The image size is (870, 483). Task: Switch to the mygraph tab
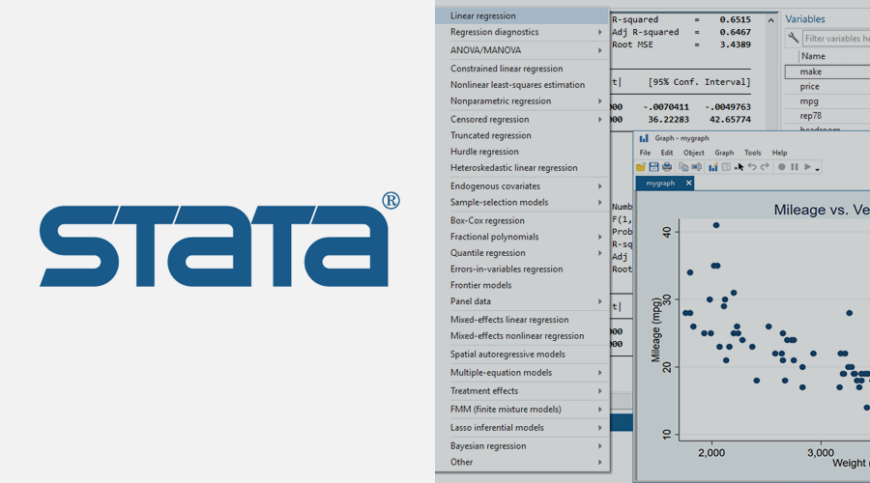(x=660, y=183)
